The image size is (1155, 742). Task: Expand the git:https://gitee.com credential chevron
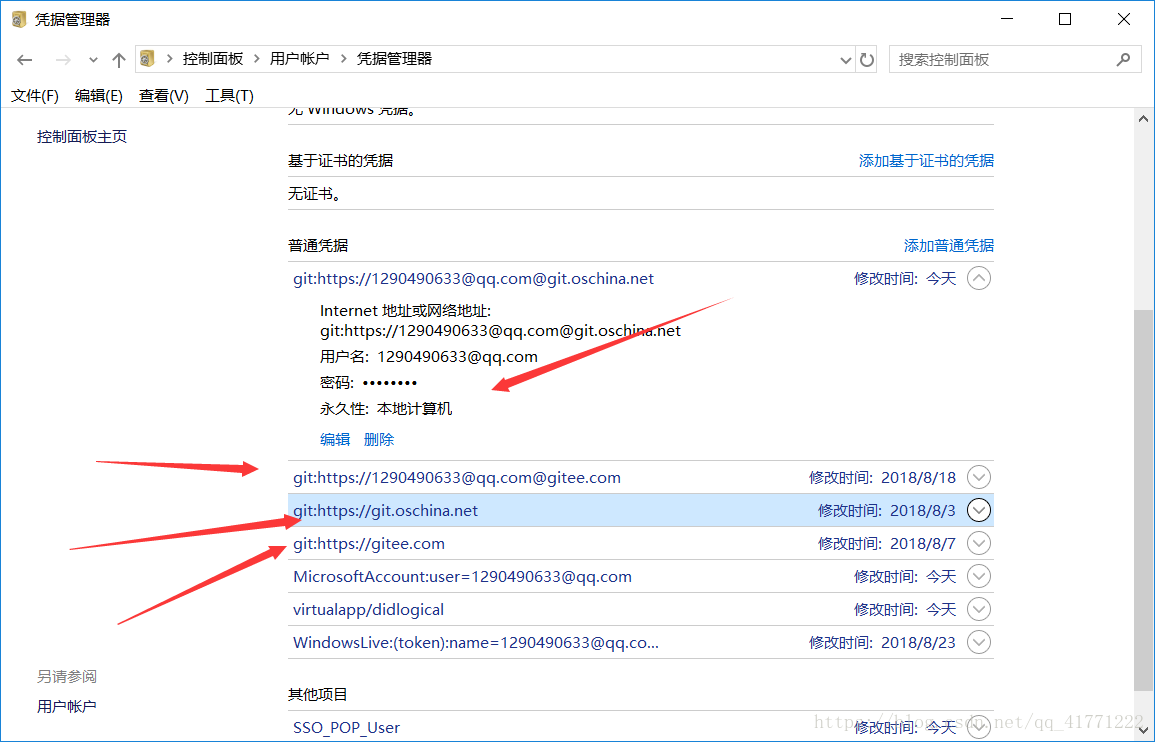click(978, 544)
